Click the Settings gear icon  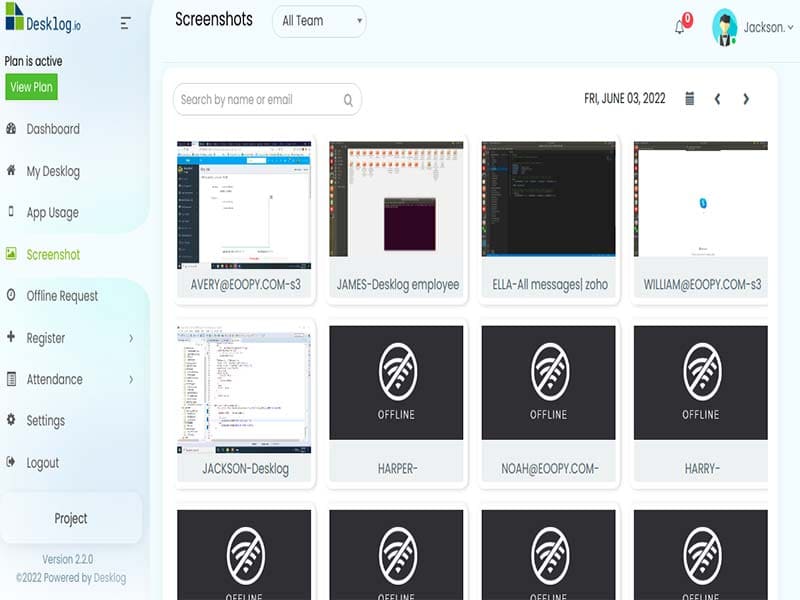coord(11,420)
